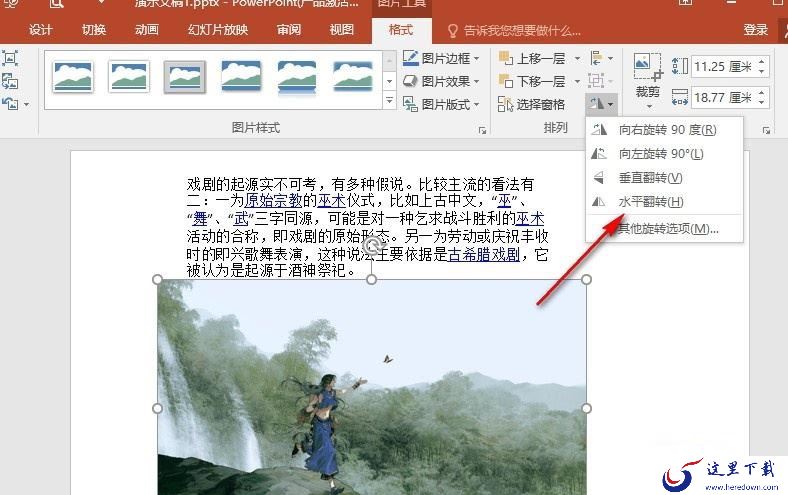Apply the first picture style thumbnail
The height and width of the screenshot is (495, 788).
click(73, 76)
